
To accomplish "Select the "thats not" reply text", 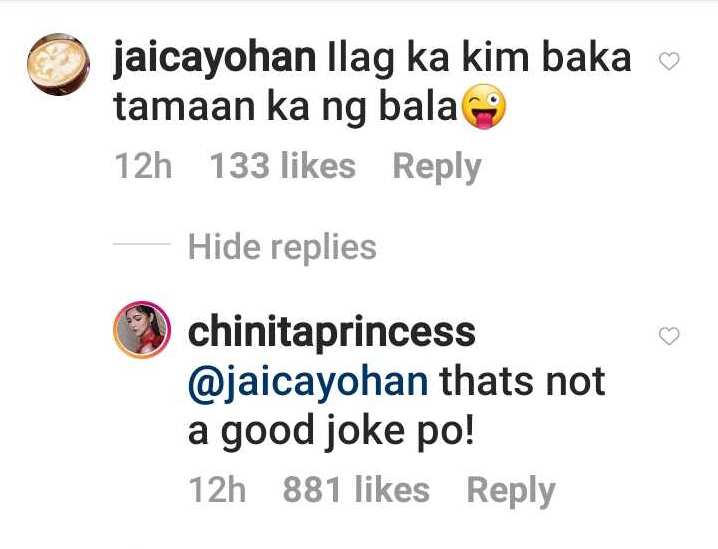I will [522, 382].
